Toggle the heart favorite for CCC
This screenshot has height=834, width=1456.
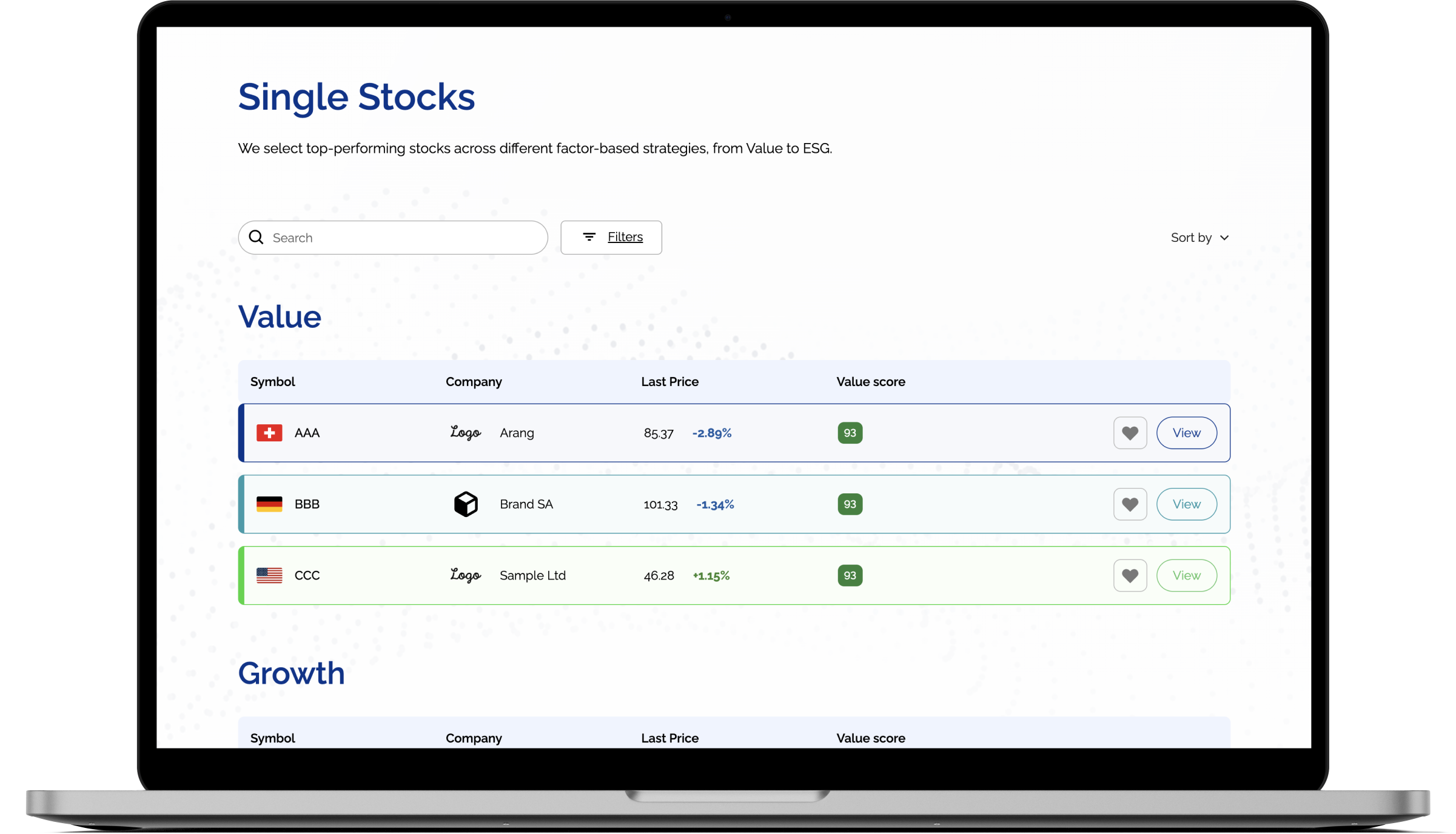pyautogui.click(x=1130, y=575)
